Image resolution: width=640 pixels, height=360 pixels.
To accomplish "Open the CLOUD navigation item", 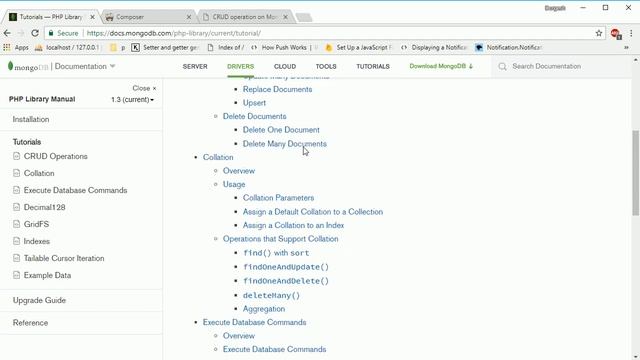I will [x=285, y=66].
